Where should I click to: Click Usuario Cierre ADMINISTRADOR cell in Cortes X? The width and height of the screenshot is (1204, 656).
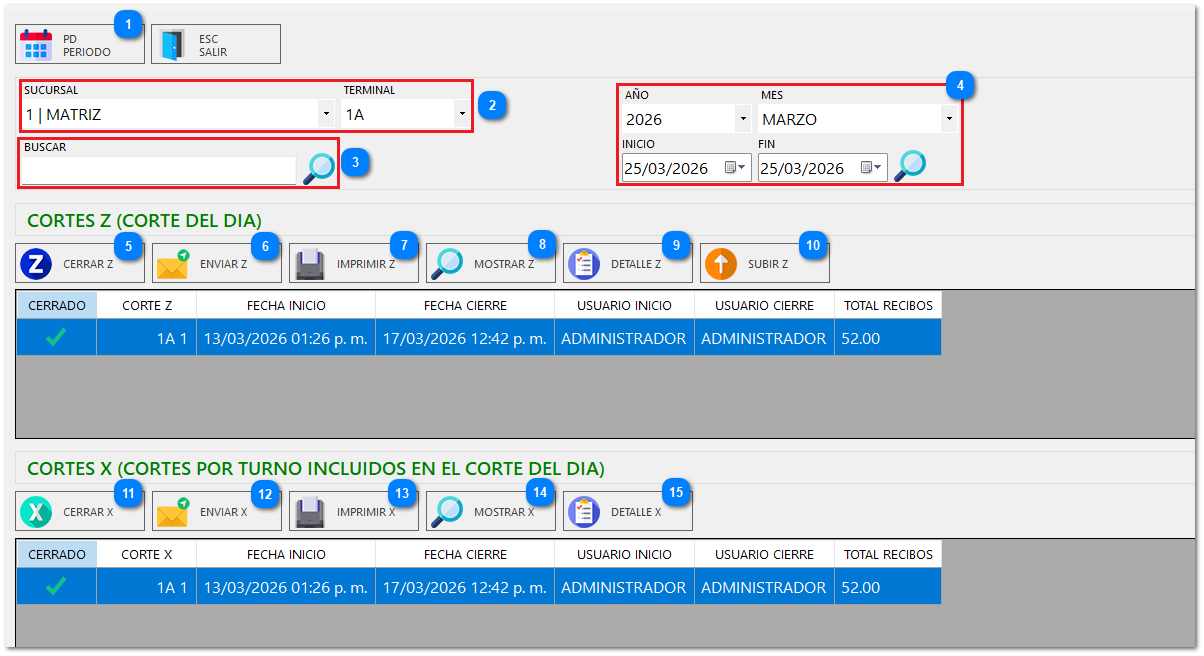[764, 587]
